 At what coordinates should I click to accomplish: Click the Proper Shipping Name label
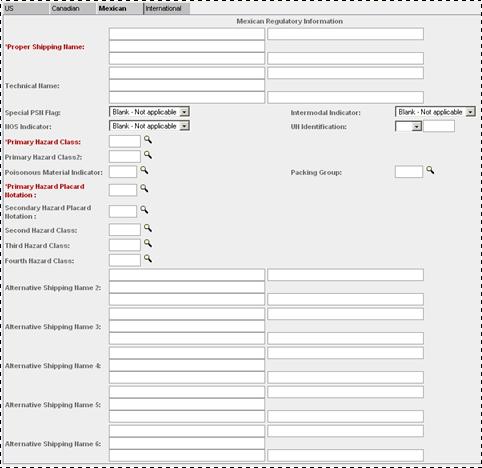tap(45, 47)
